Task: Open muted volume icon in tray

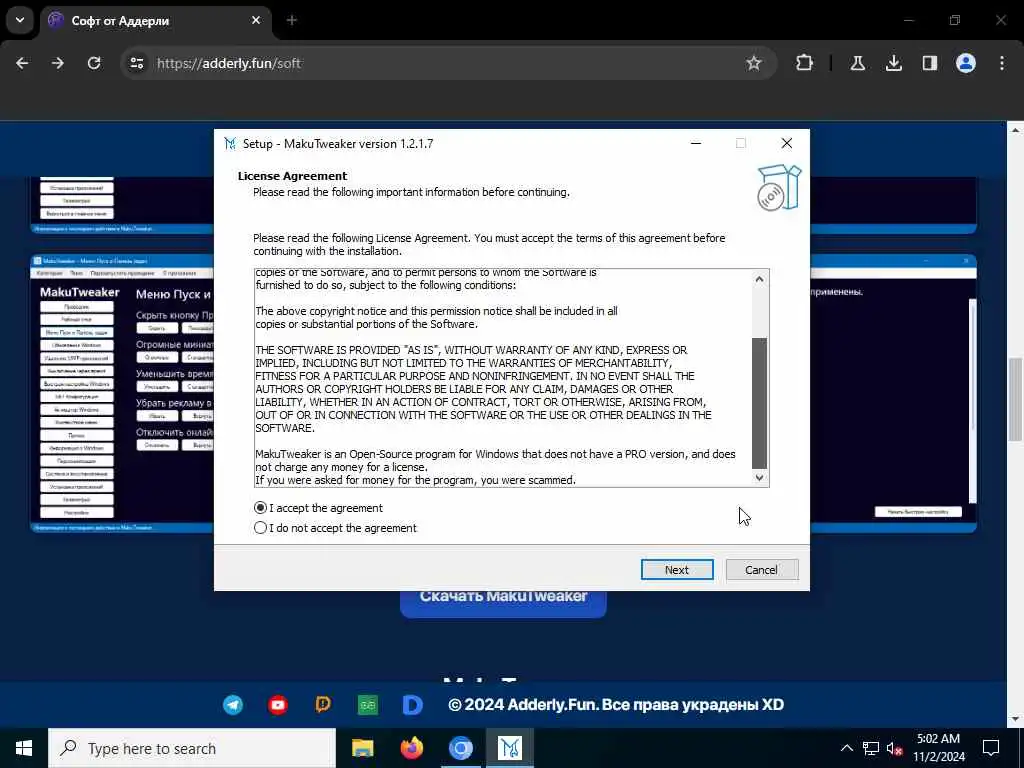Action: pyautogui.click(x=895, y=748)
